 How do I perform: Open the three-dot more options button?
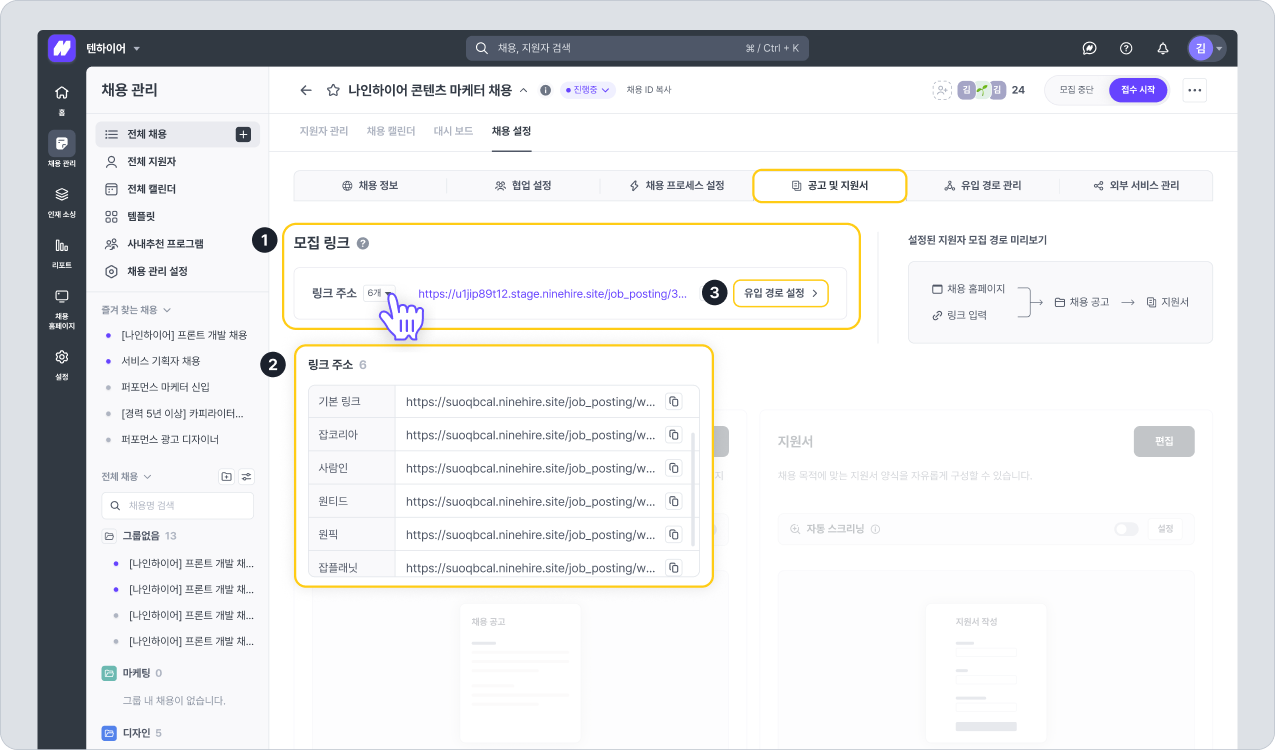coord(1194,90)
